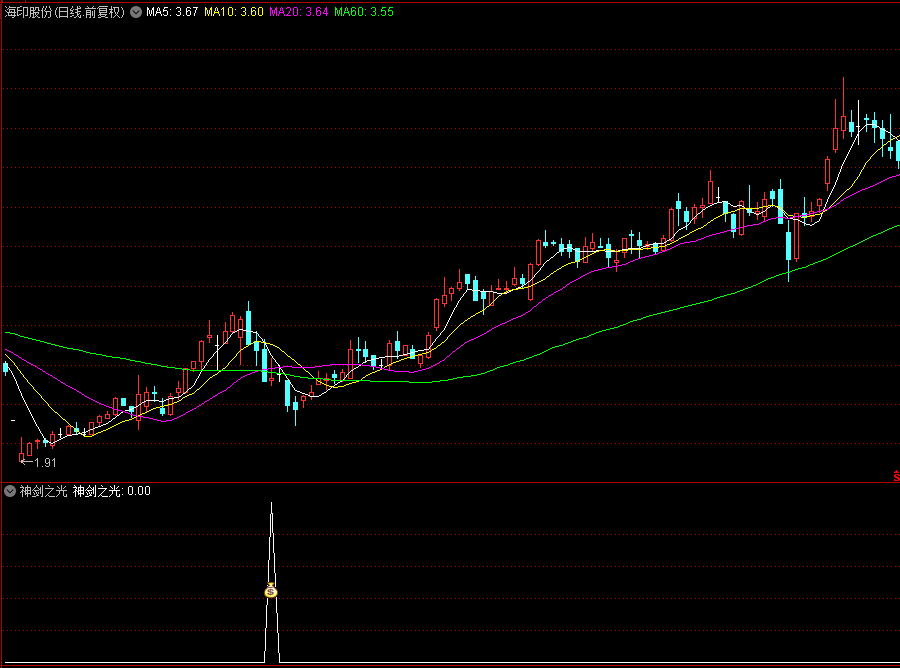
Task: Select the MA20: 3.64 label
Action: pos(298,12)
